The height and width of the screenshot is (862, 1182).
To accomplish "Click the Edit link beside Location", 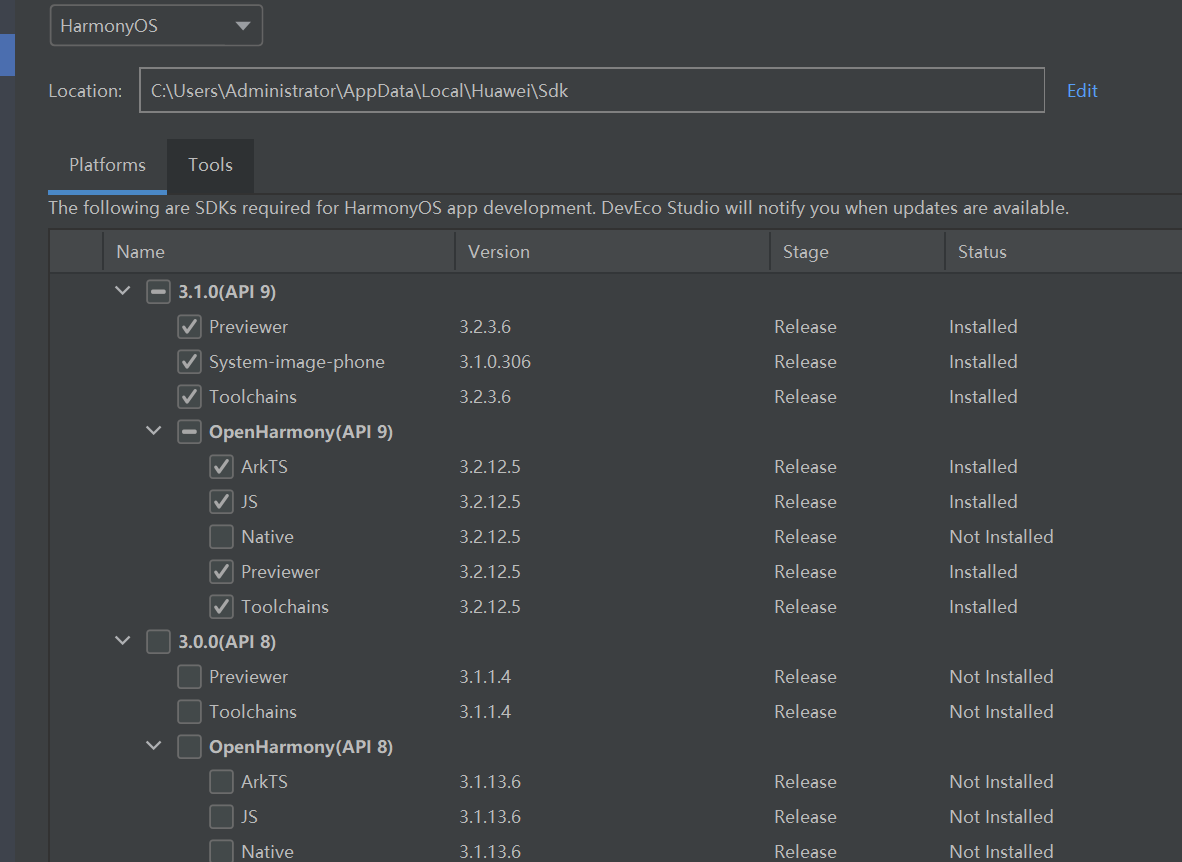I will coord(1082,90).
